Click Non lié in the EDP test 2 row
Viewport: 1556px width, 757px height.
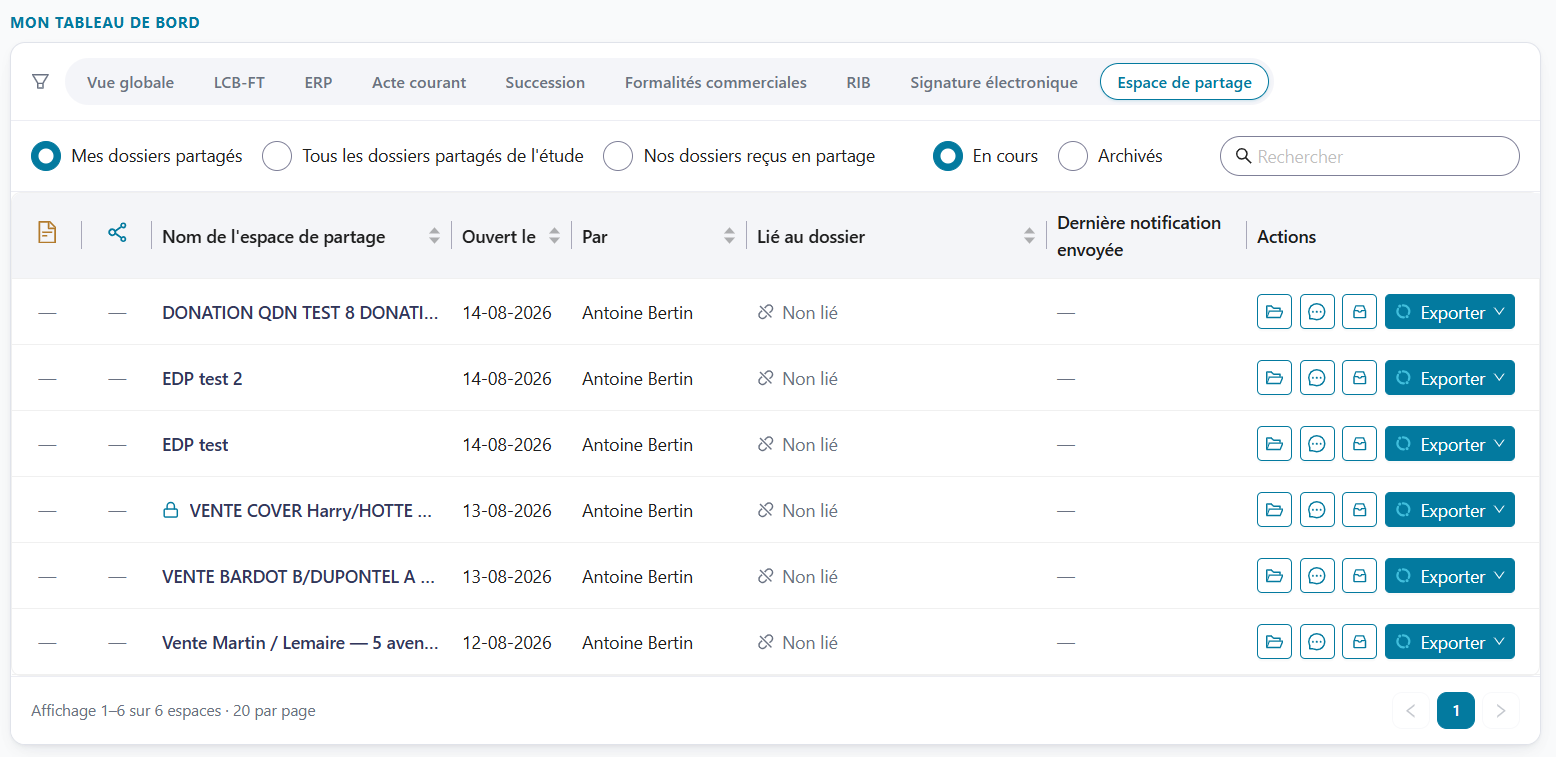pos(797,379)
